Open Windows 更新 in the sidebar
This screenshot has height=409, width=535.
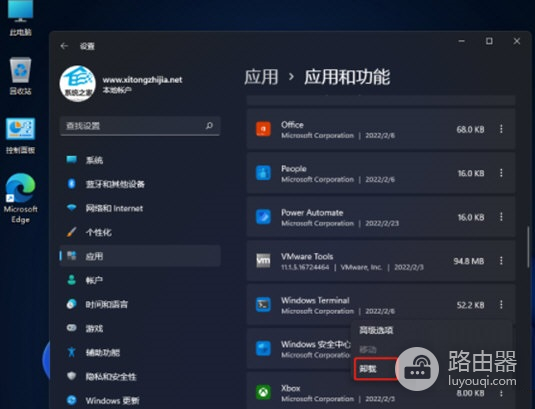tap(140, 400)
